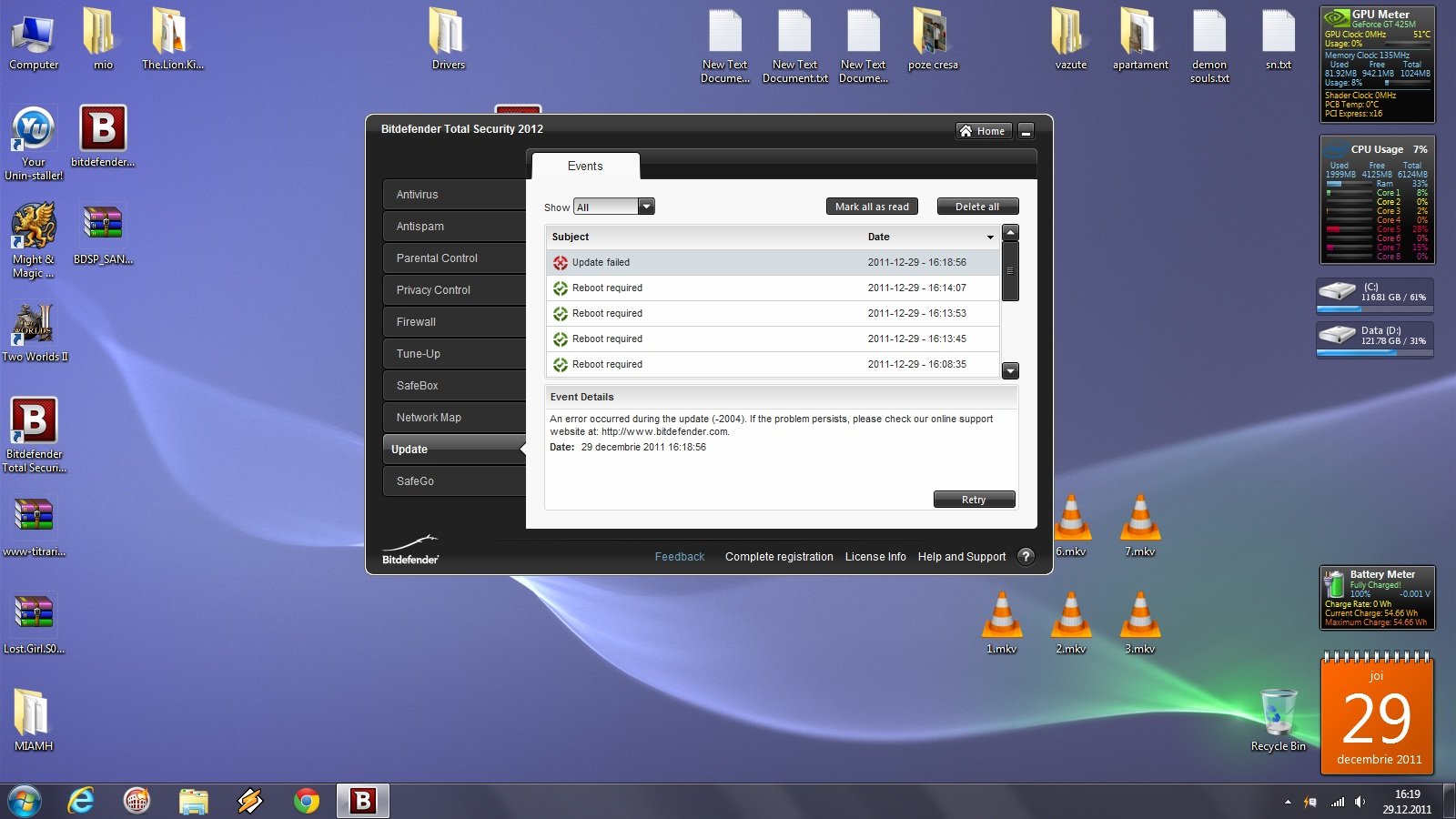Select Reboot required event at 16:13:53
Screen dimensions: 1456x819
point(773,313)
